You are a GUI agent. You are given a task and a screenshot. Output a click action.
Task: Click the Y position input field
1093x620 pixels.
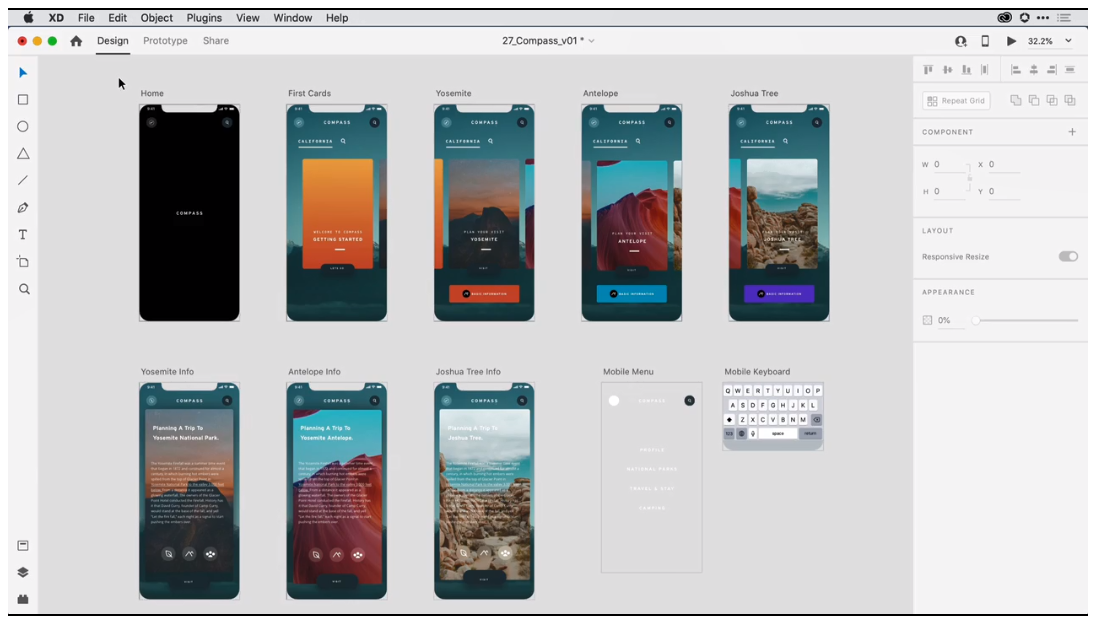coord(1004,191)
